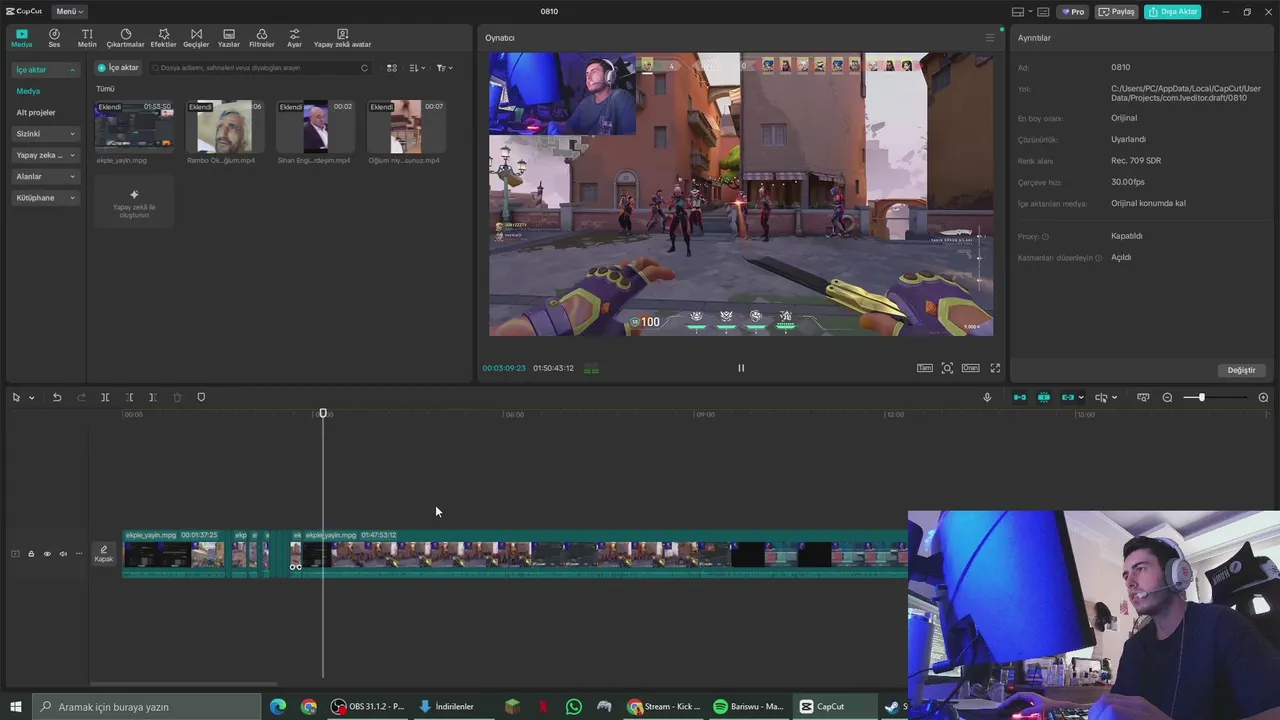1280x720 pixels.
Task: Expand the Kütüphane sidebar section
Action: point(45,198)
